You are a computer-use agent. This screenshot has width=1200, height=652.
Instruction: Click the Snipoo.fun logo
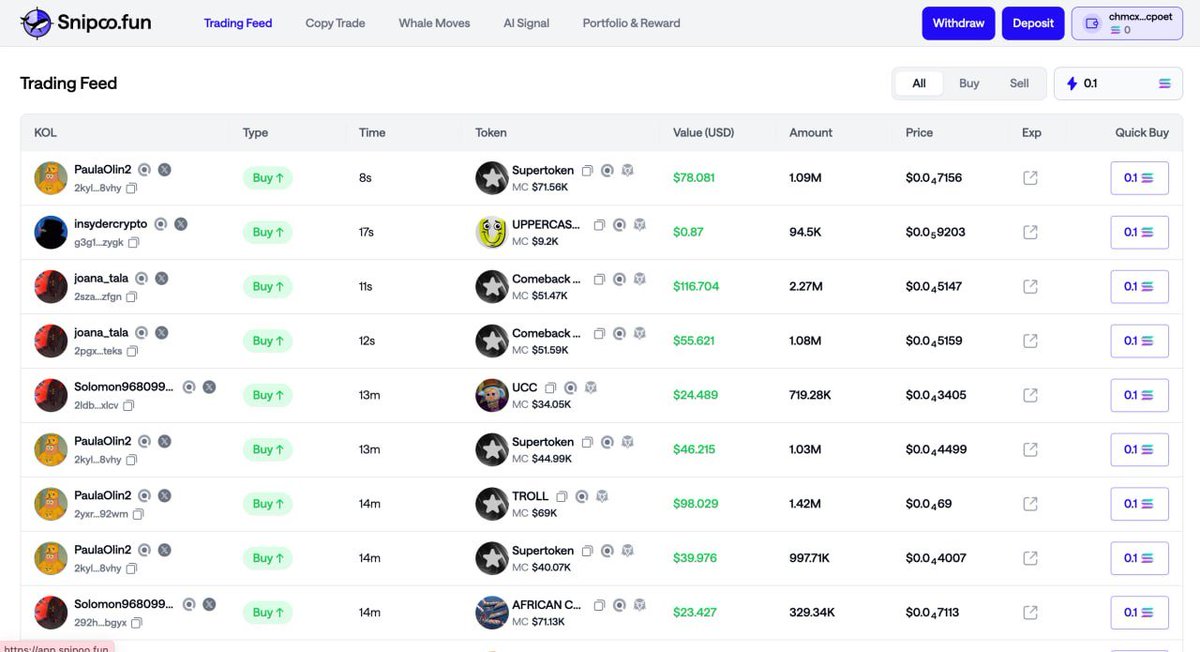click(x=86, y=22)
